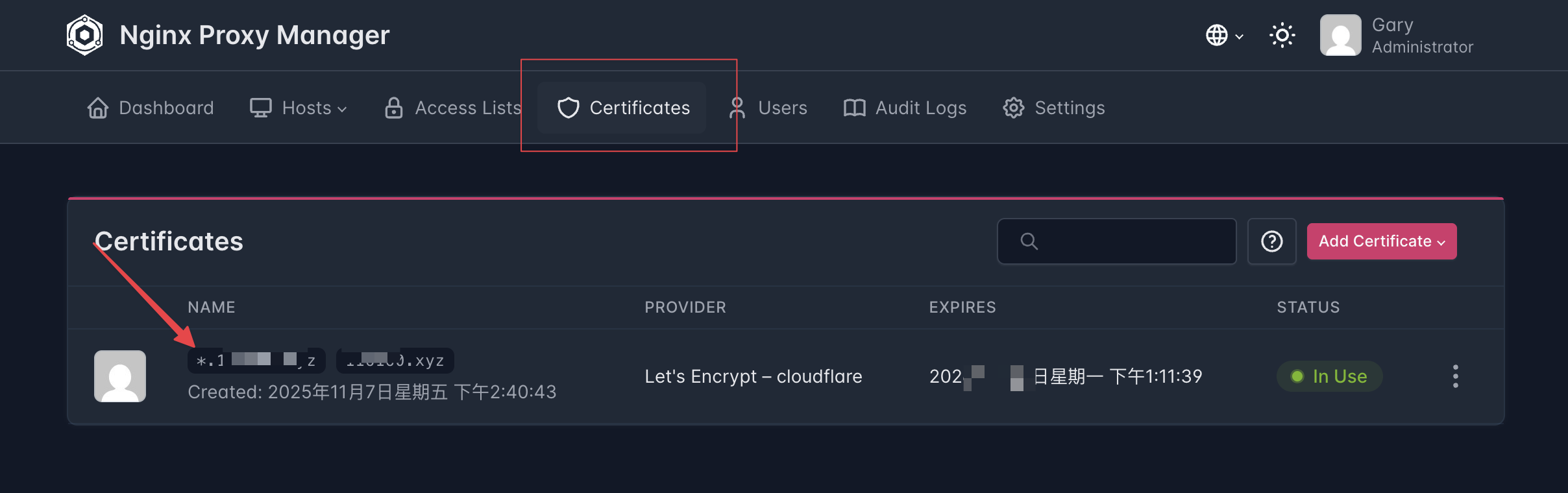Click the Nginx Proxy Manager hexagon logo
The height and width of the screenshot is (493, 1568).
click(x=85, y=35)
